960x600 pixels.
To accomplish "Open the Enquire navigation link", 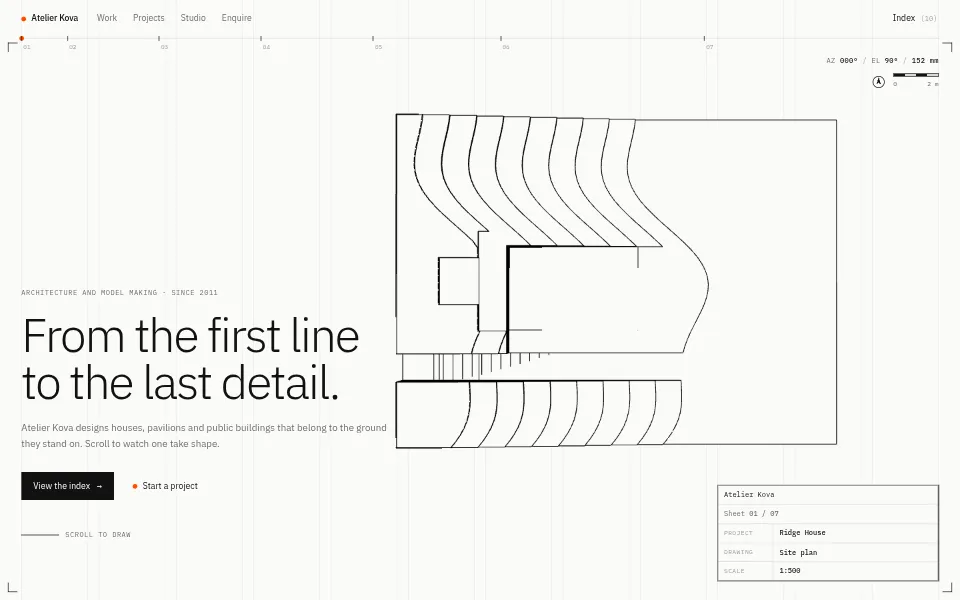I will pos(236,18).
